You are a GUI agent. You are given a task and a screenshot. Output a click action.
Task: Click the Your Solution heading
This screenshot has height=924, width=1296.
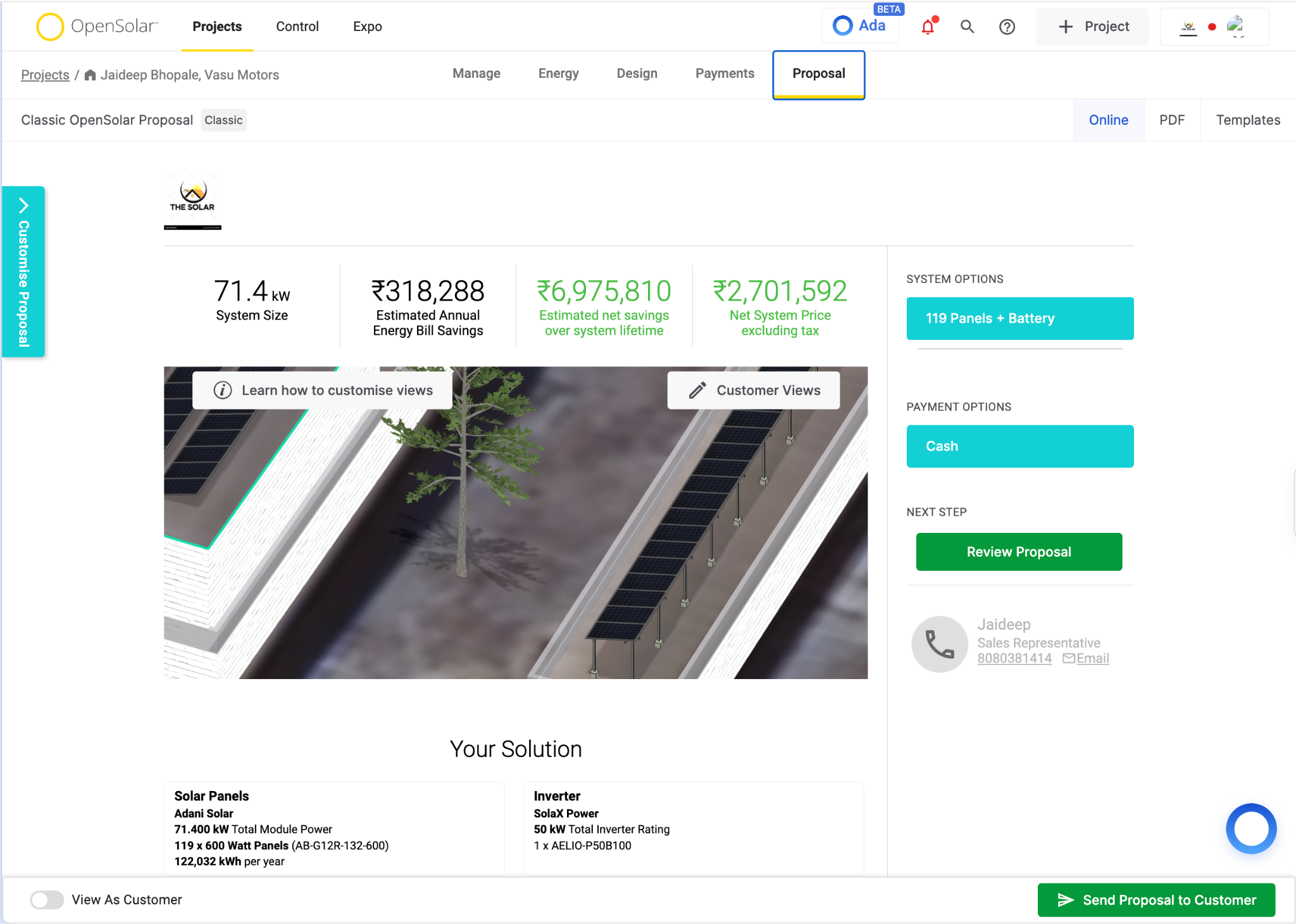[516, 749]
